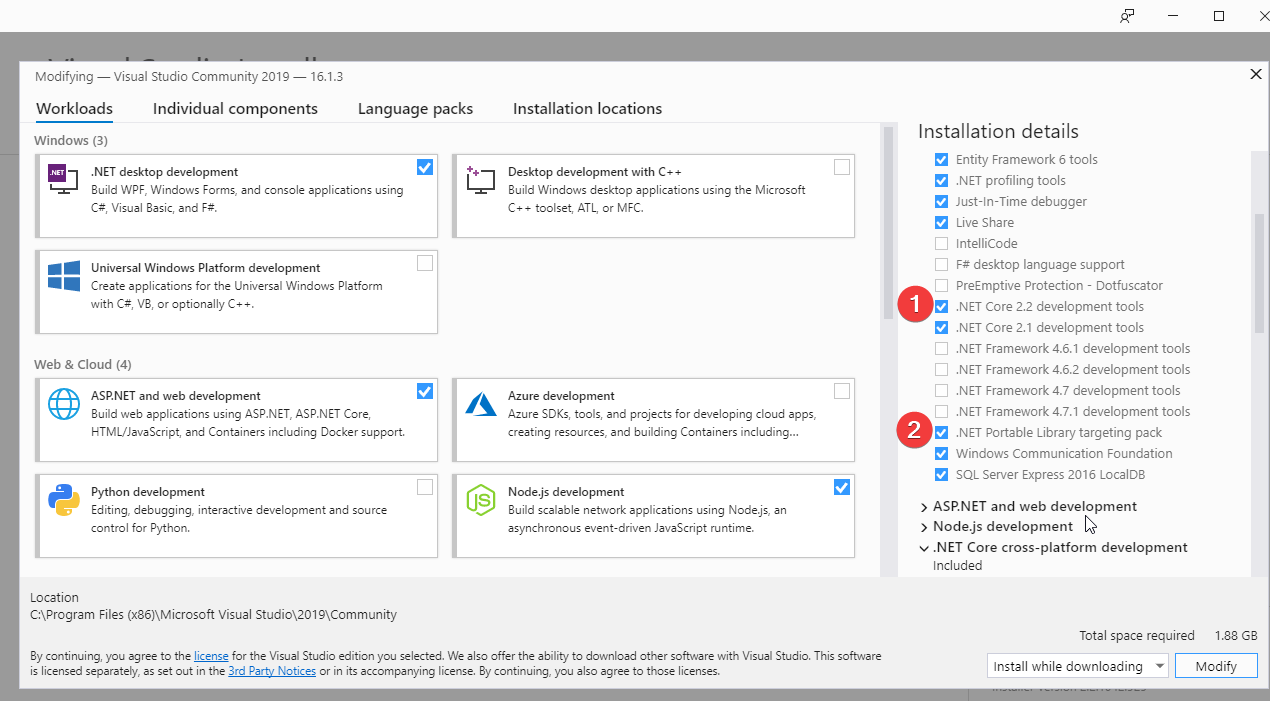Click the installation location path text
Viewport: 1270px width, 701px height.
[x=213, y=615]
